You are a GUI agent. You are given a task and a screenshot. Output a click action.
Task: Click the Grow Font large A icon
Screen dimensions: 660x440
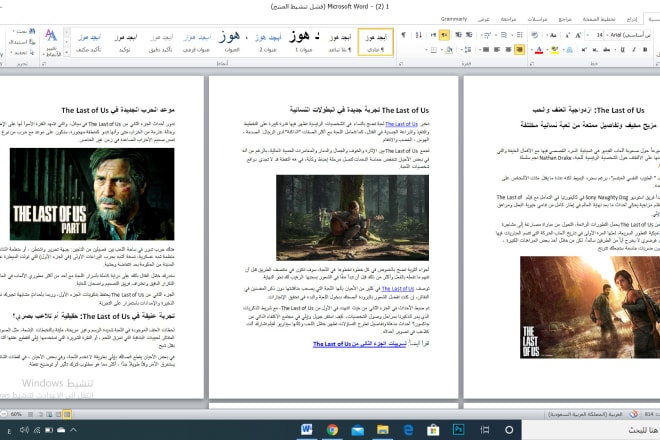click(x=578, y=35)
